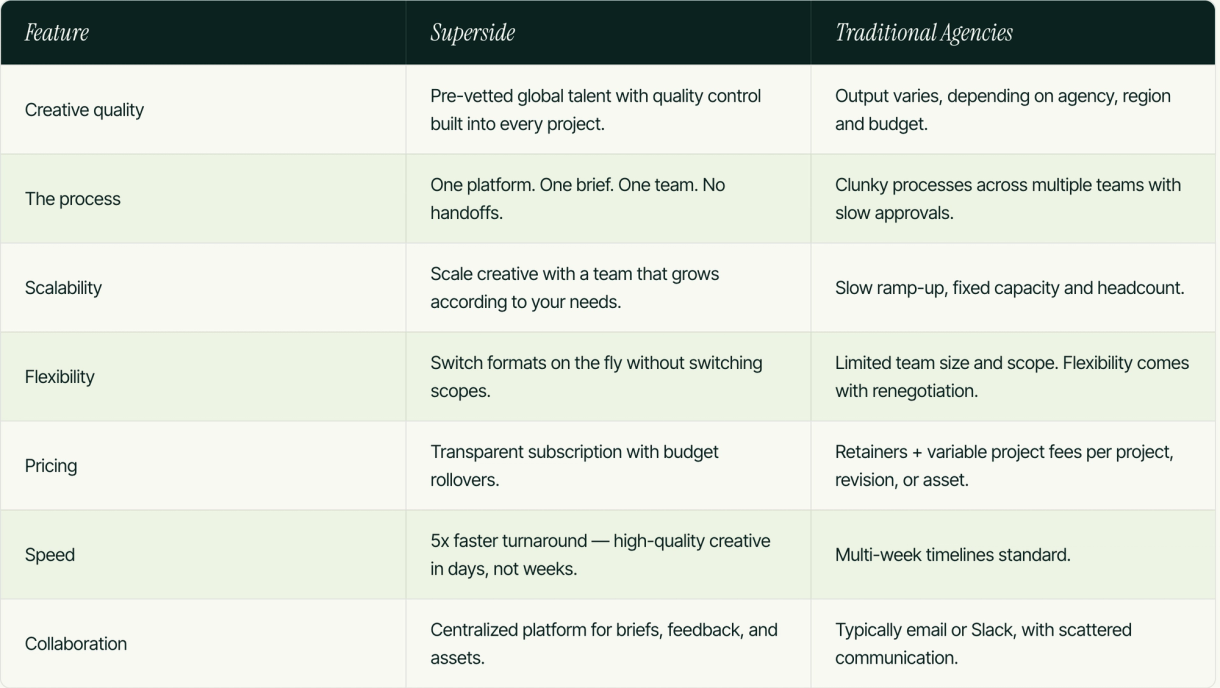Screen dimensions: 1220x688
Task: Select the 5x faster turnaround cell
Action: (600, 554)
